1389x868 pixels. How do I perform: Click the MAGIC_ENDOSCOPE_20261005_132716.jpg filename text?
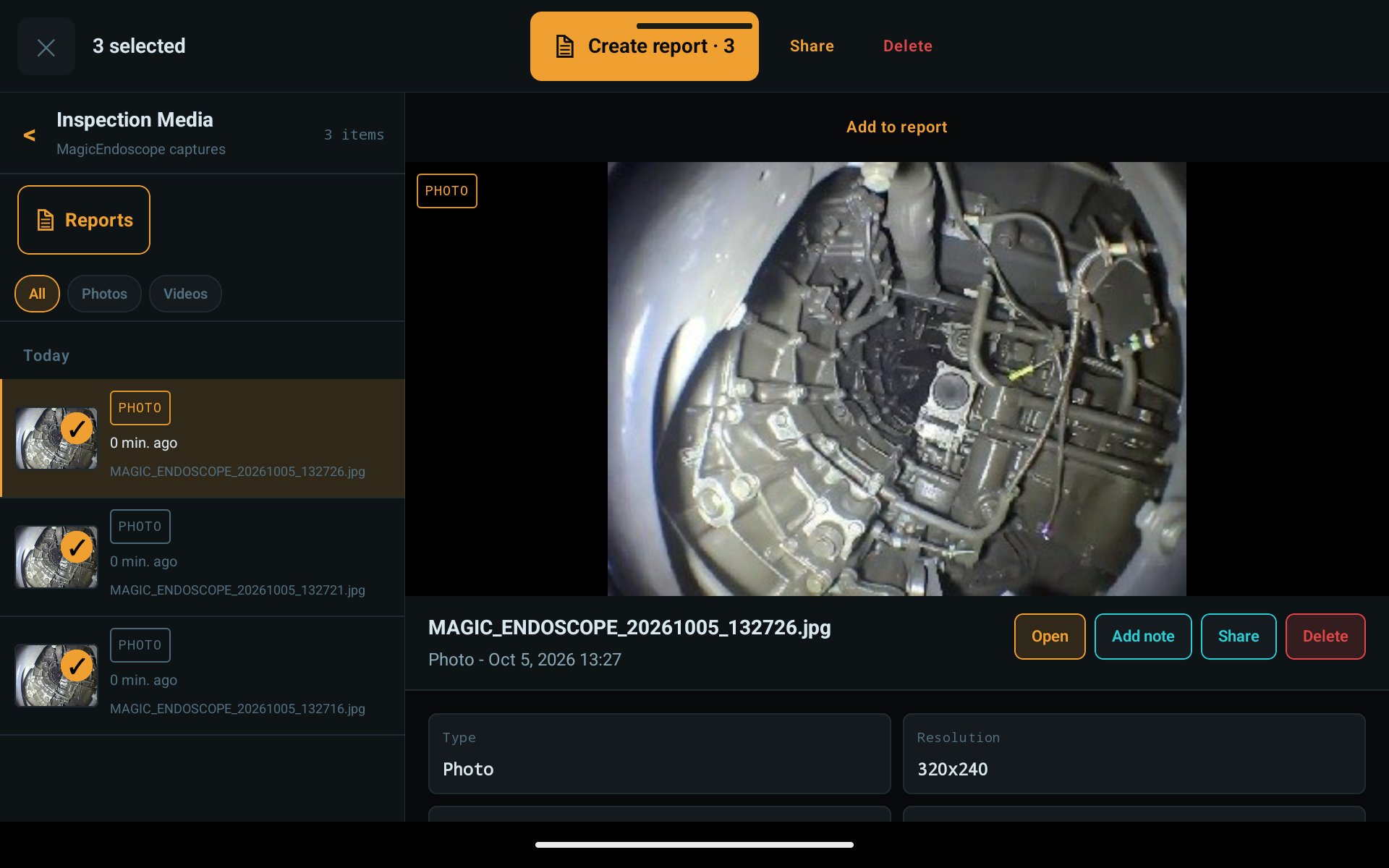[237, 709]
